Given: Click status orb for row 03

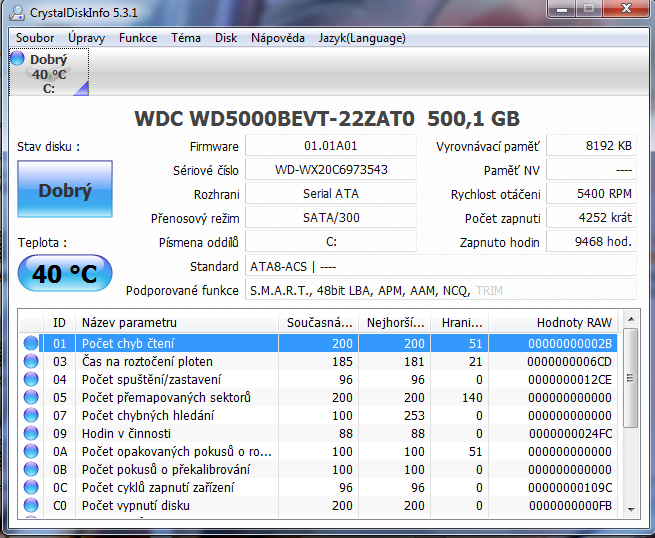Looking at the screenshot, I should click(30, 361).
